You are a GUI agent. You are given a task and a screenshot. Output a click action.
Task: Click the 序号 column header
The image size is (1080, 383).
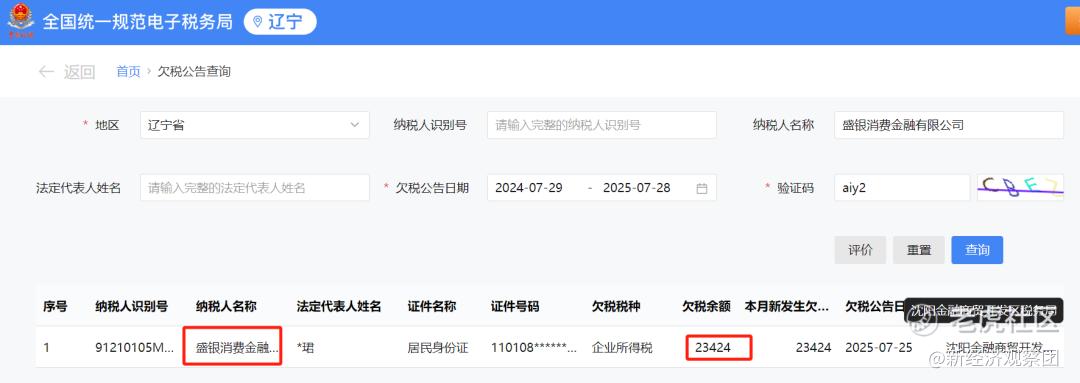point(55,307)
